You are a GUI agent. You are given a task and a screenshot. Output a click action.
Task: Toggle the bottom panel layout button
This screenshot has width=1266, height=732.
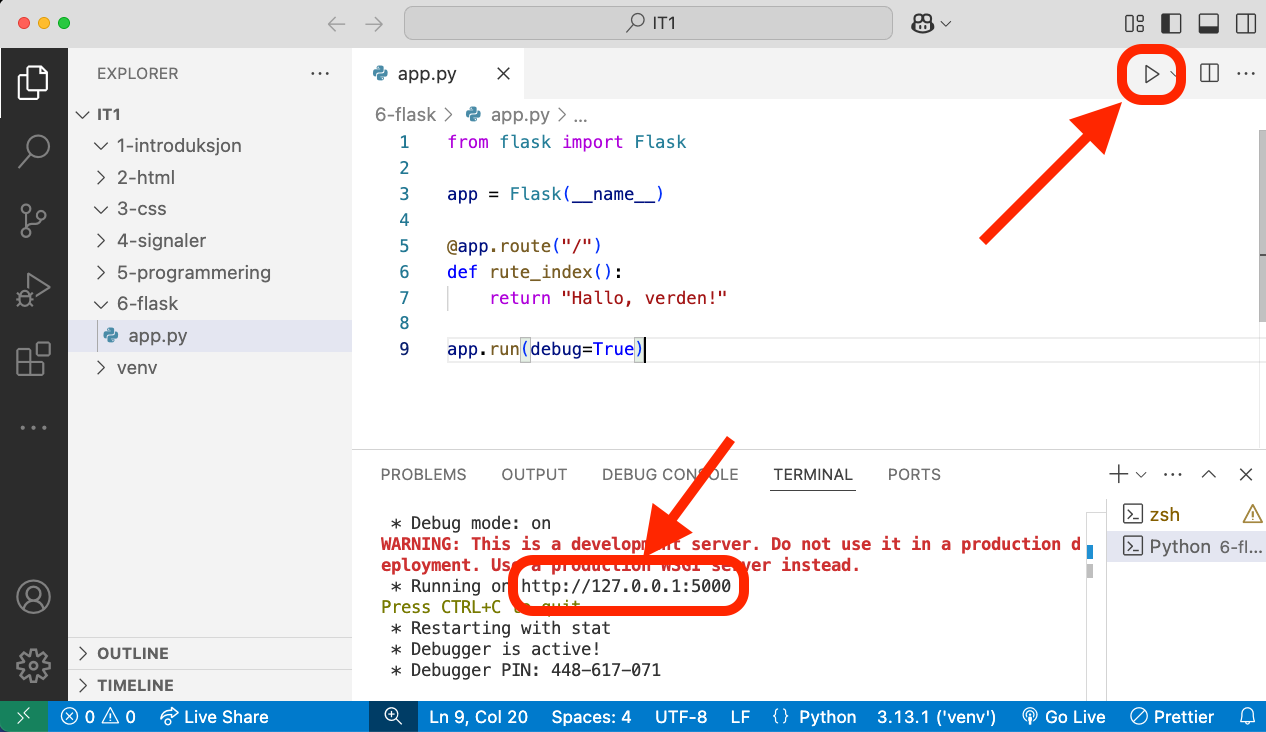(1208, 23)
